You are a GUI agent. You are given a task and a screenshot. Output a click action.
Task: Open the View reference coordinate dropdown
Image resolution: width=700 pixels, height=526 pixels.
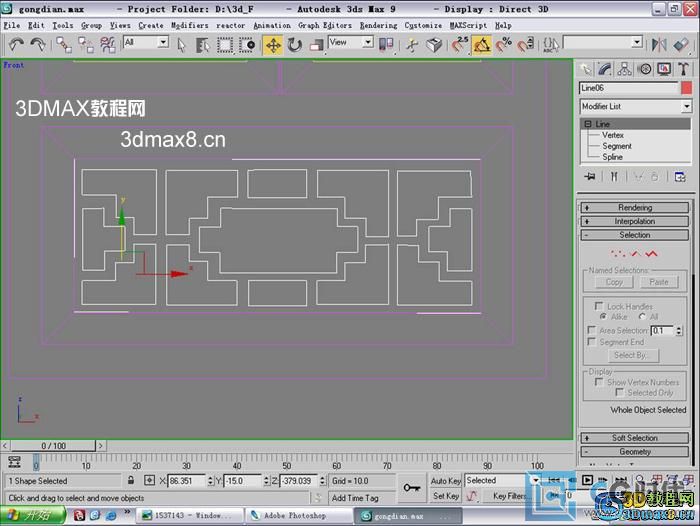(x=367, y=42)
